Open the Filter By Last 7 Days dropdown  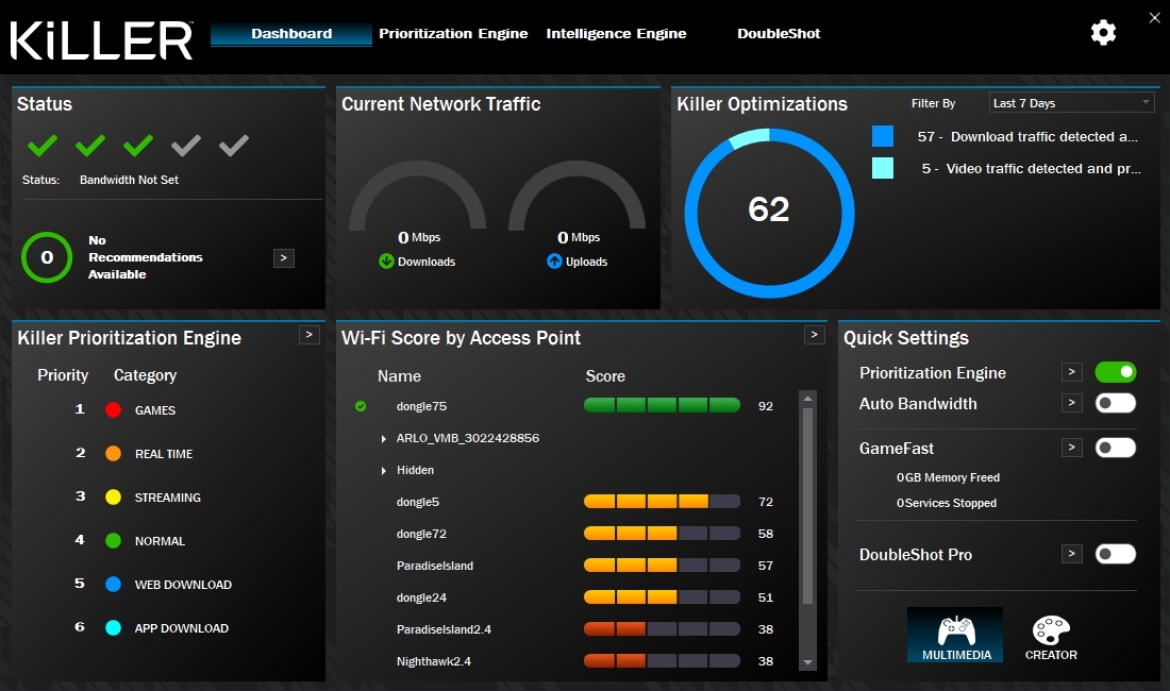(x=1072, y=103)
